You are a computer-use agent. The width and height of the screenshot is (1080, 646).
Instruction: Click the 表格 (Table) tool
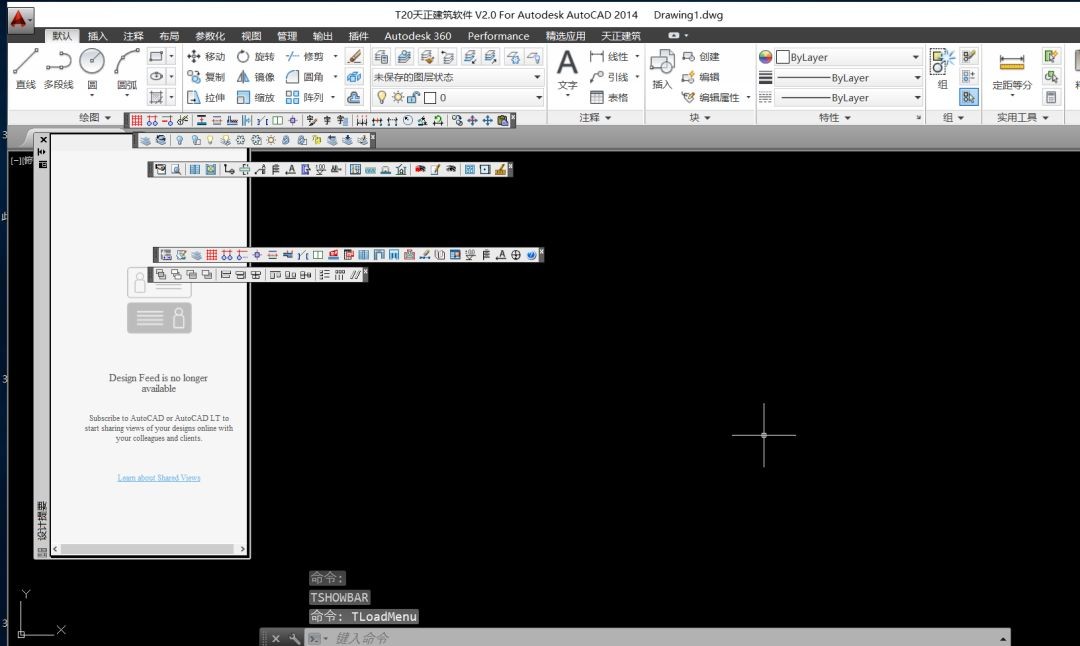[609, 97]
